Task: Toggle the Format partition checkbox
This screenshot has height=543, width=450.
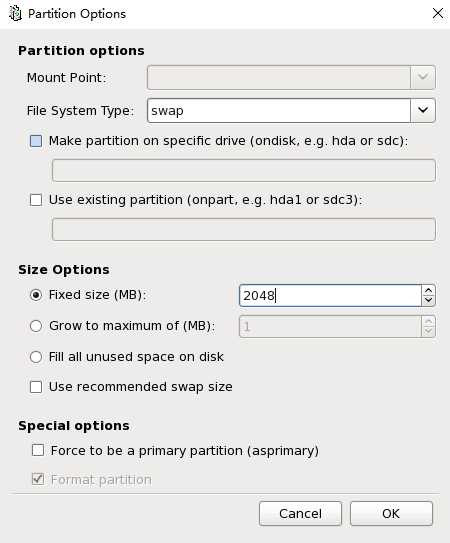Action: [38, 479]
